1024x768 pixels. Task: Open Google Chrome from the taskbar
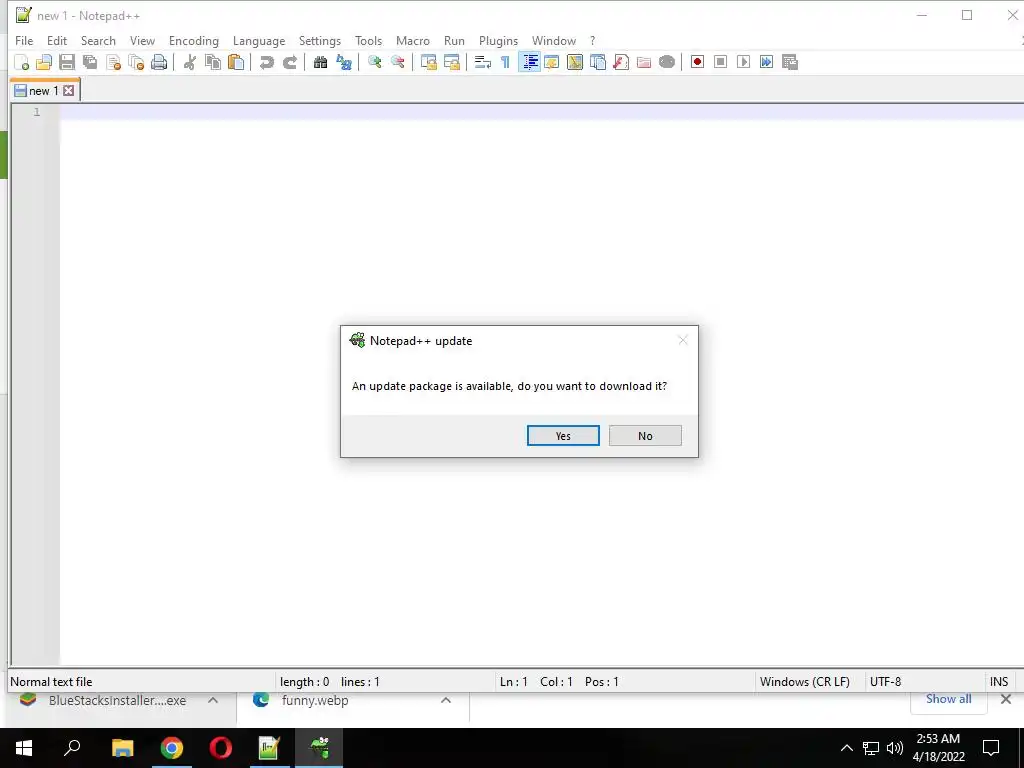[x=172, y=748]
